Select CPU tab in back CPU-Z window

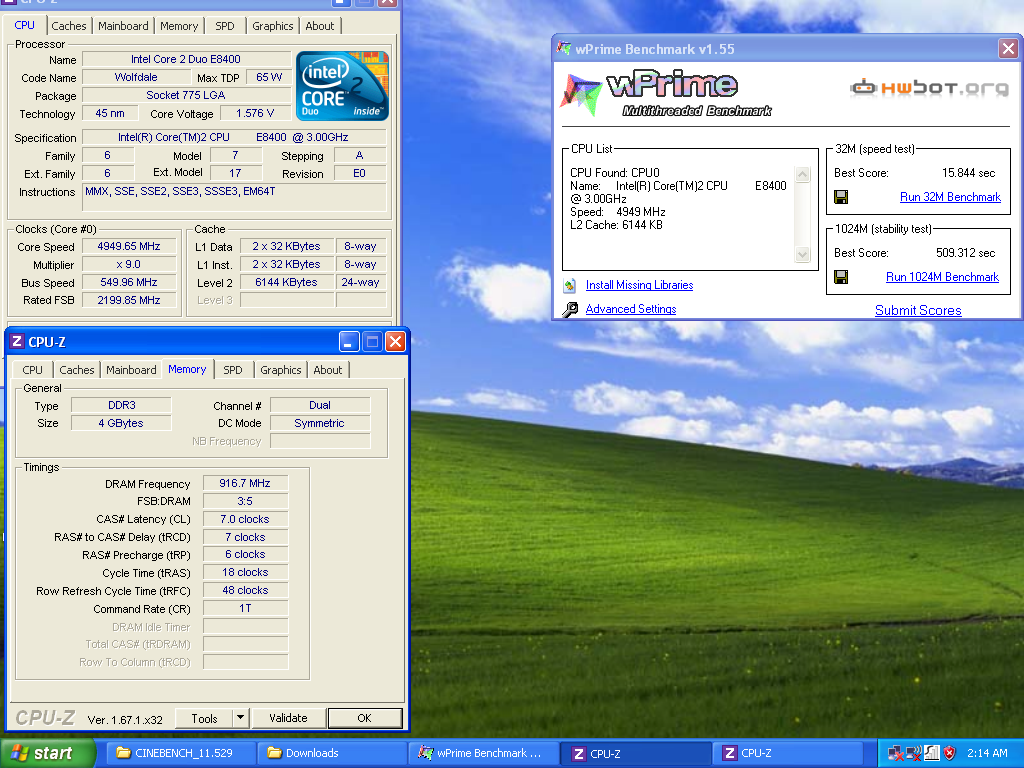(x=25, y=25)
